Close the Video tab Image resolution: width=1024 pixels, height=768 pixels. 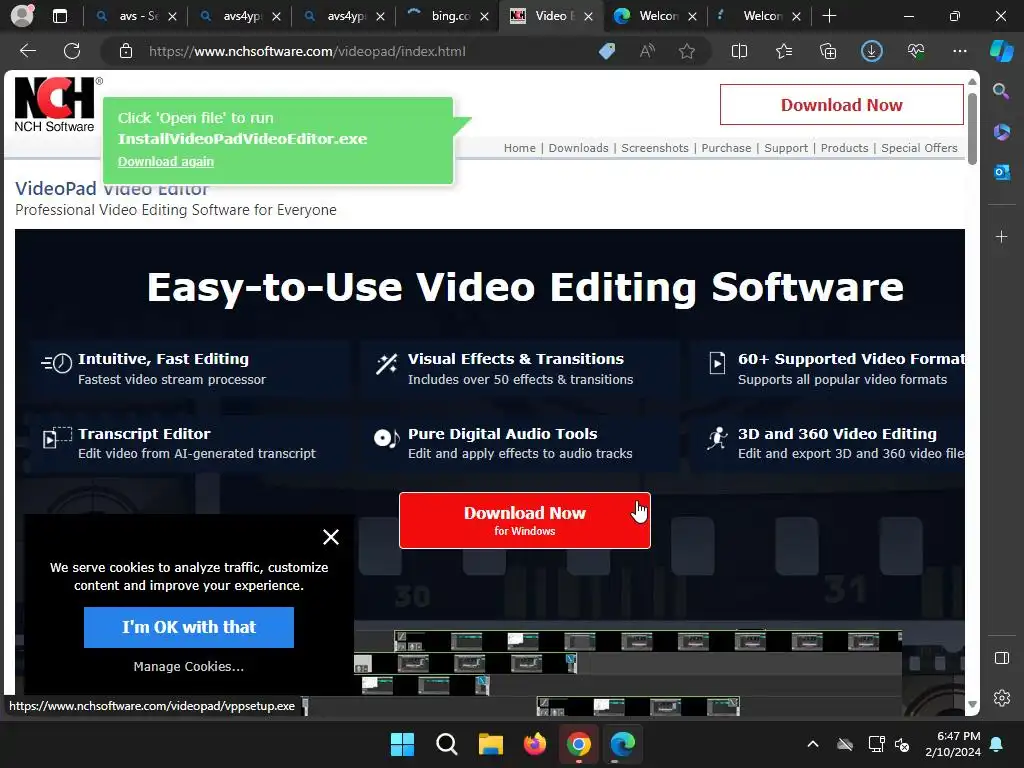[x=588, y=16]
